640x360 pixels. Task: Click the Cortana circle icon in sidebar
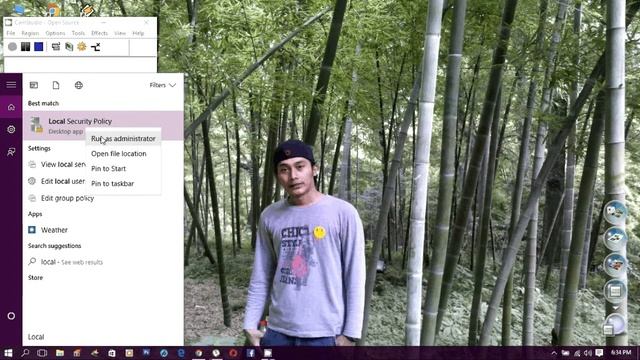click(x=11, y=316)
